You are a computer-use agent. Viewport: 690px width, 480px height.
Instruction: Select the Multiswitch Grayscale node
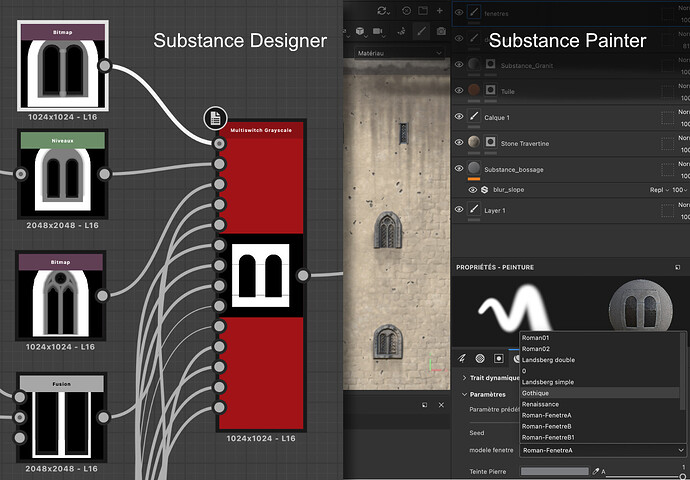click(x=260, y=276)
